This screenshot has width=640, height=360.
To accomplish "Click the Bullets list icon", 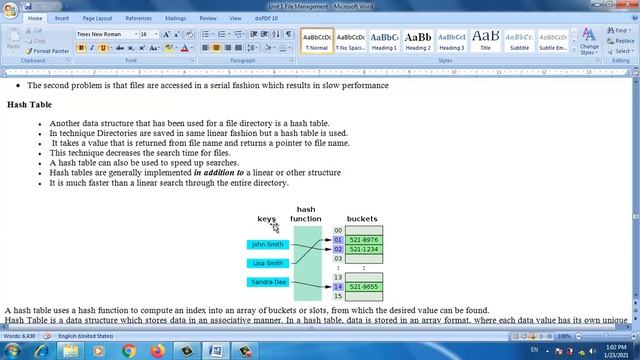I will [x=205, y=34].
